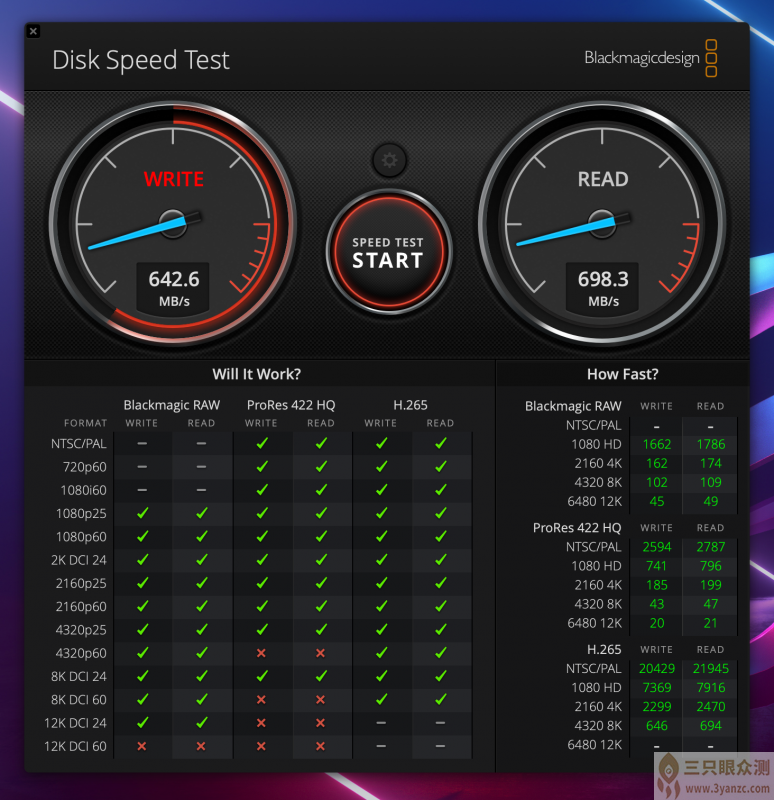Click the Disk Speed Test title
Viewport: 774px width, 800px height.
141,60
